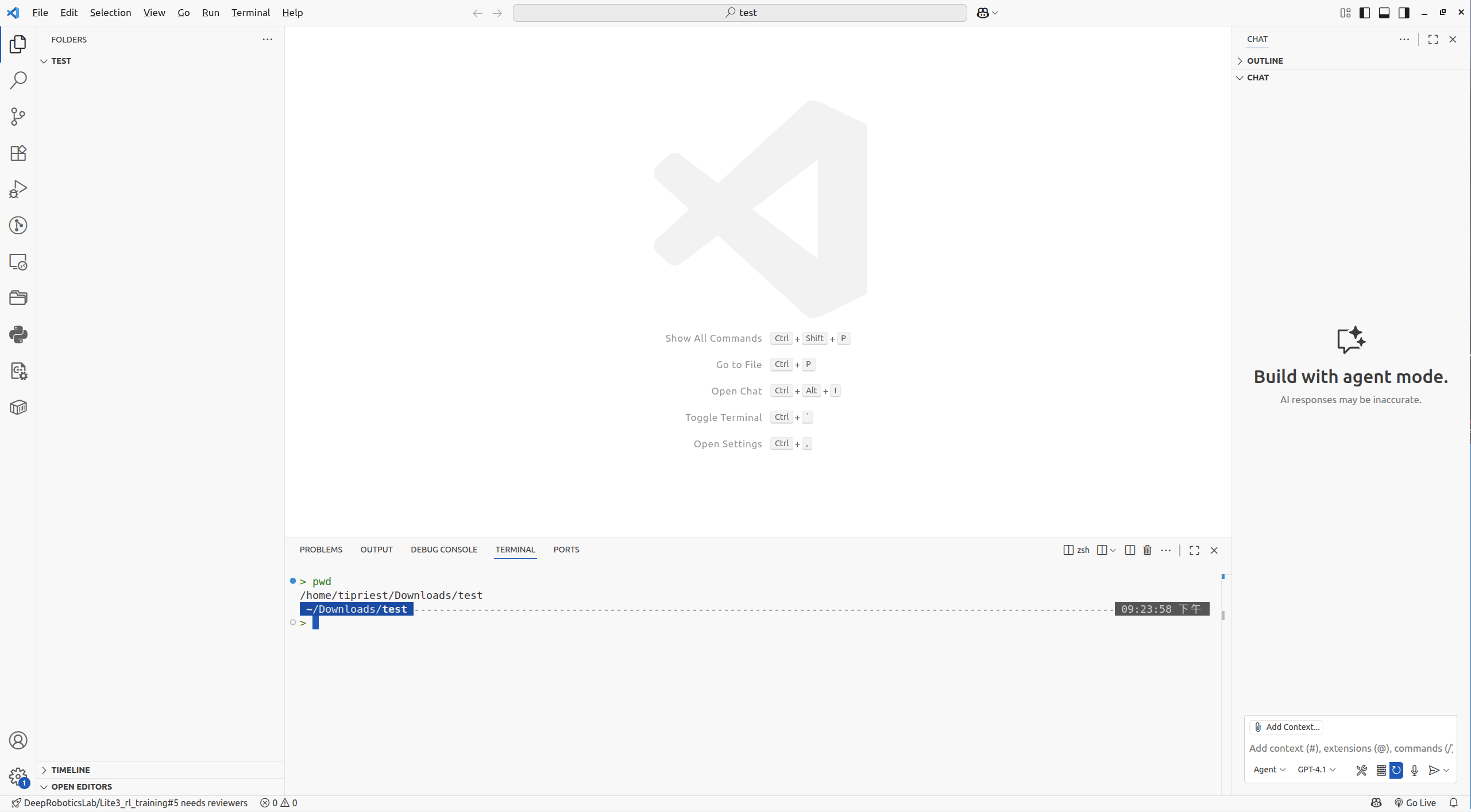Open the Terminal menu
The height and width of the screenshot is (812, 1471).
[250, 13]
